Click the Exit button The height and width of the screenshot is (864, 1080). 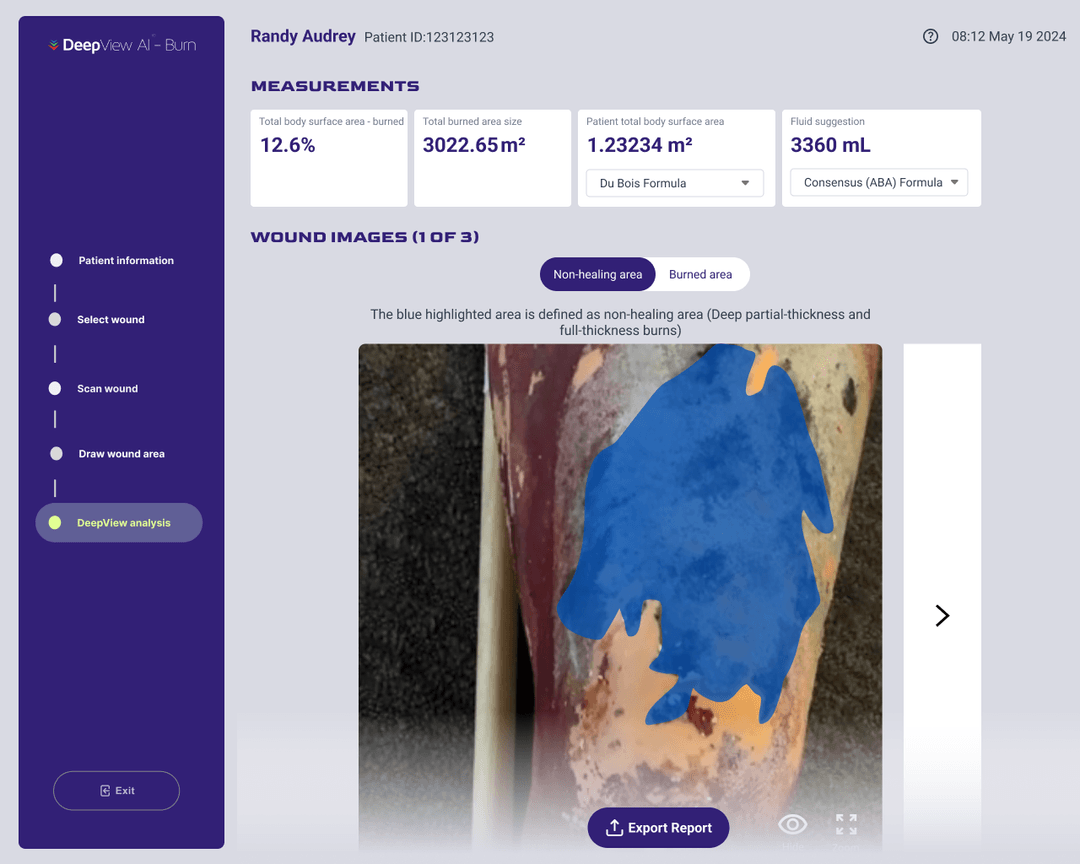pos(116,790)
